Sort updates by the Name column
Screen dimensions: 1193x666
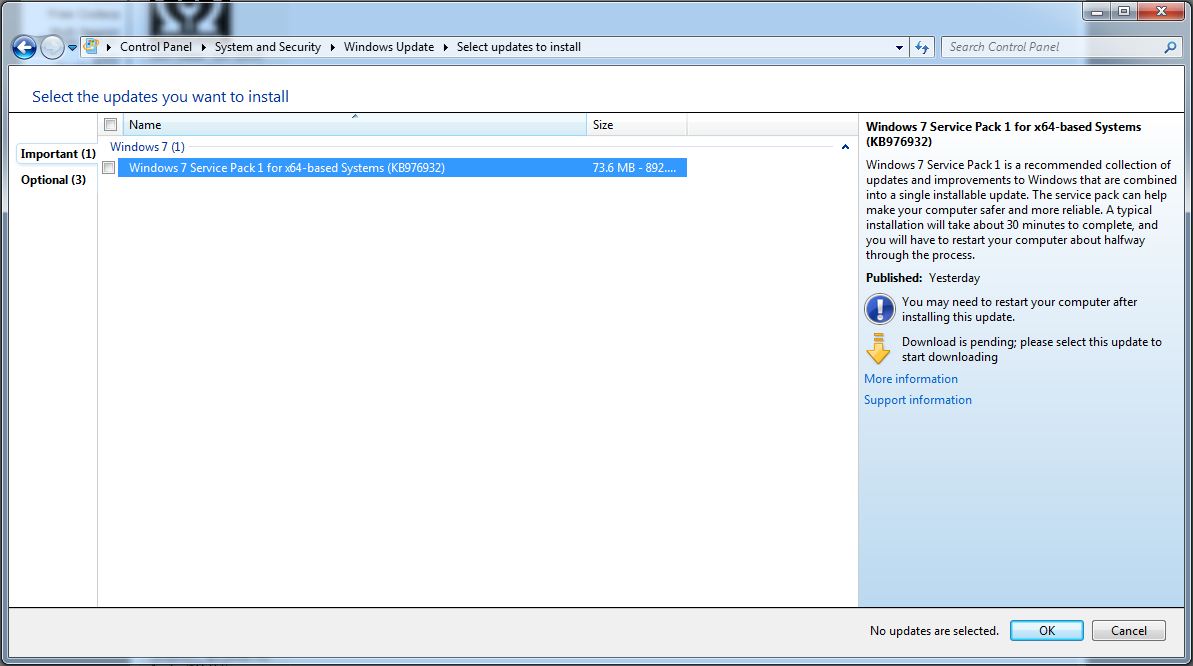[355, 125]
